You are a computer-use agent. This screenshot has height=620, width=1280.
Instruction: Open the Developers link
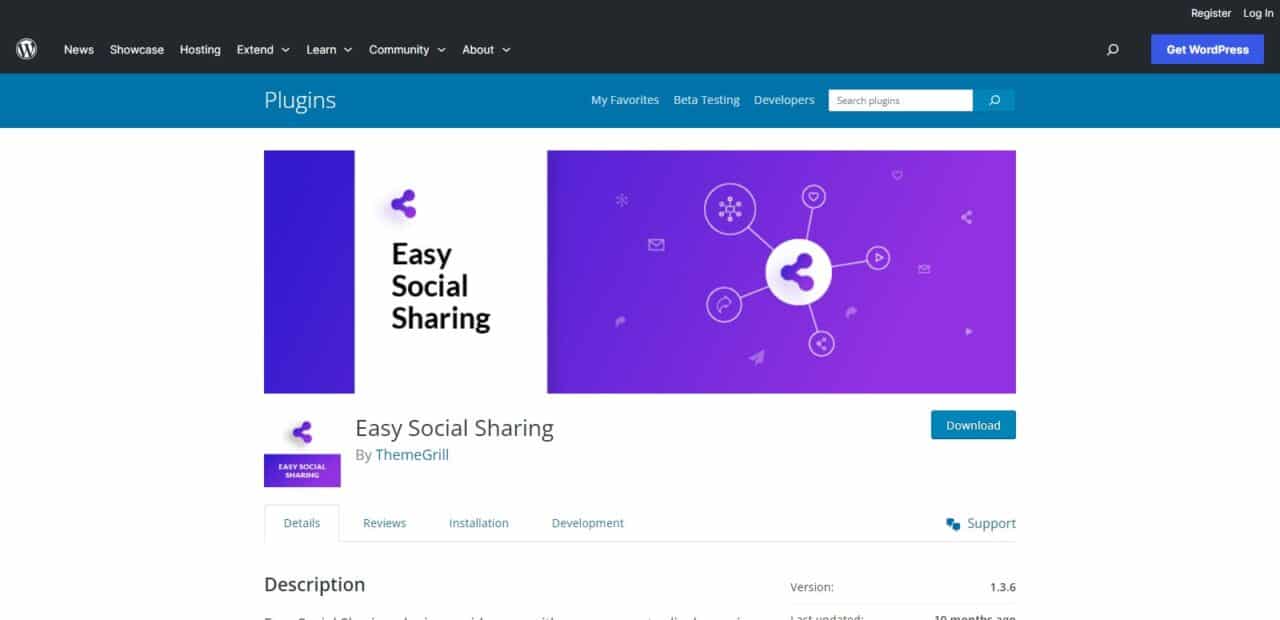(x=784, y=100)
